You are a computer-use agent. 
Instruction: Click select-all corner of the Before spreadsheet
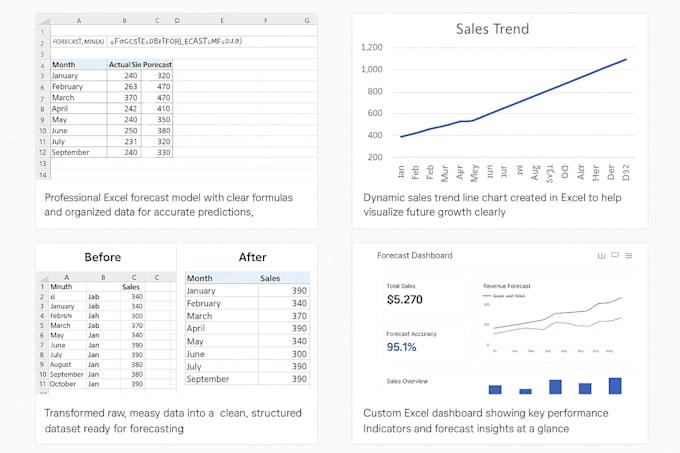coord(42,277)
